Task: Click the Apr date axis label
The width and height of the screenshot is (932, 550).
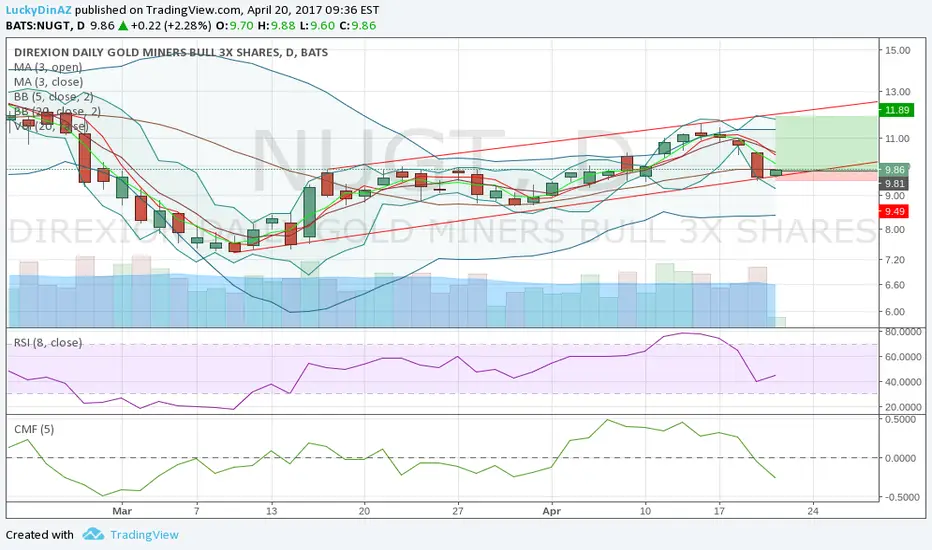Action: coord(552,511)
